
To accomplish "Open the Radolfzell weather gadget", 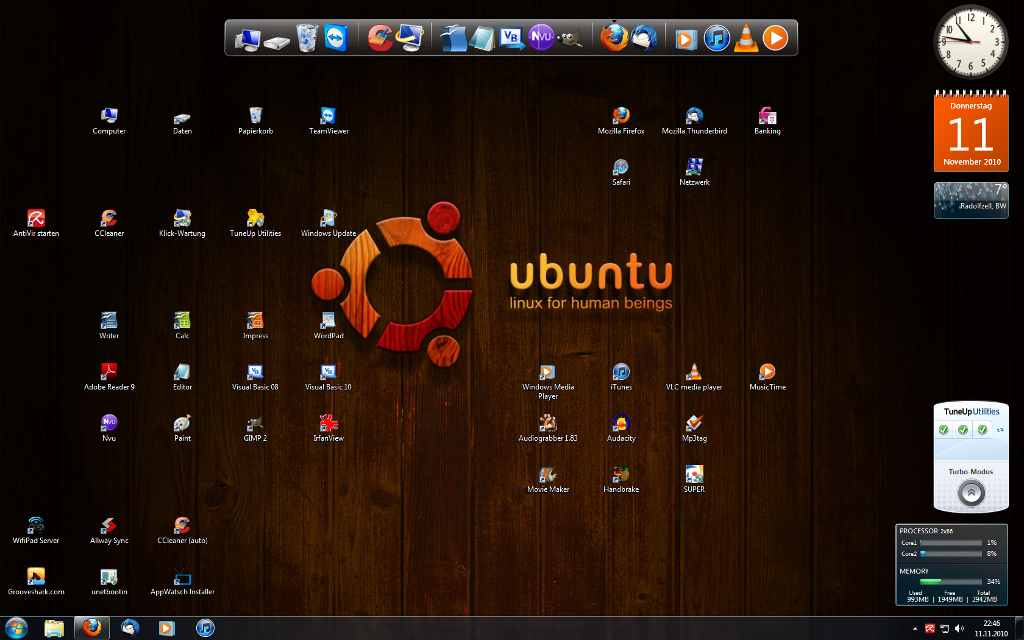I will [971, 200].
